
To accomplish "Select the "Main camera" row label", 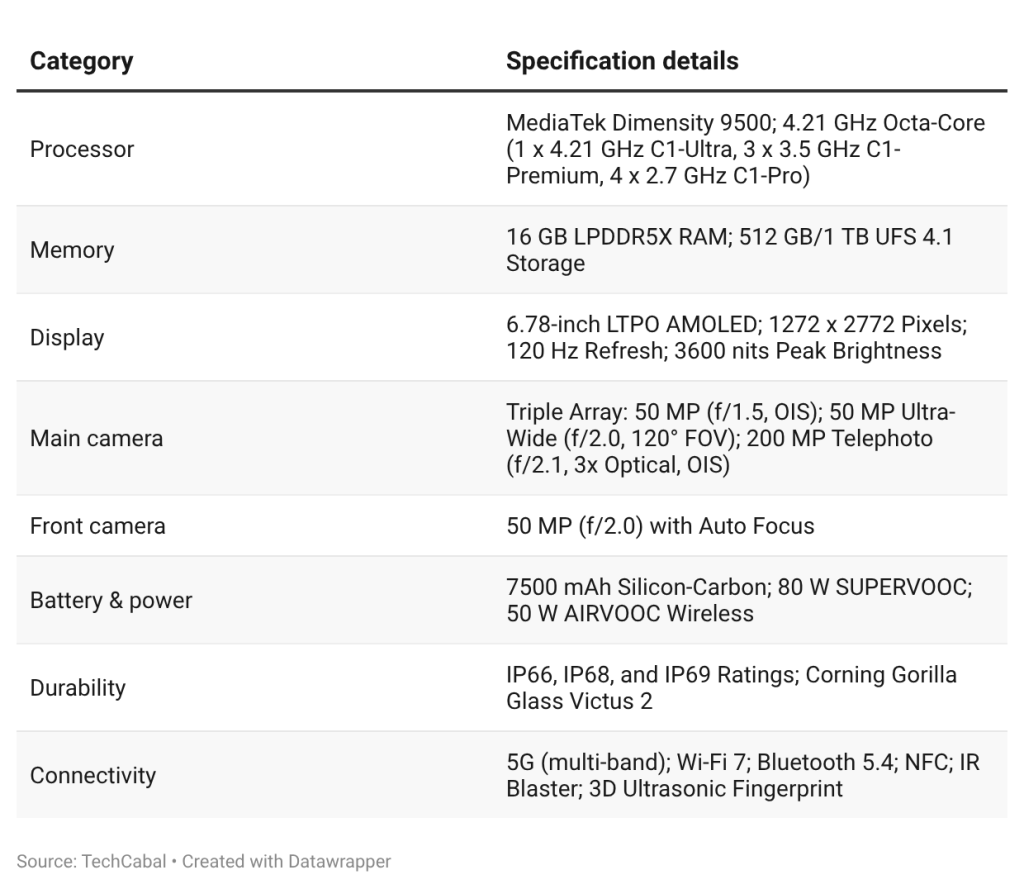I will pyautogui.click(x=96, y=438).
